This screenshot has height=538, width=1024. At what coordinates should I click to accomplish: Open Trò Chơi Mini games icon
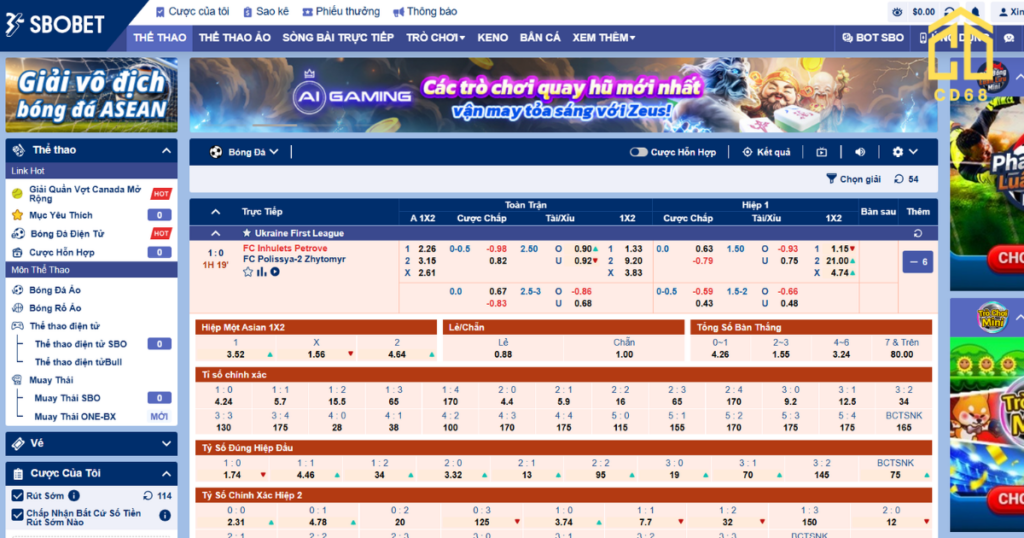[x=992, y=319]
